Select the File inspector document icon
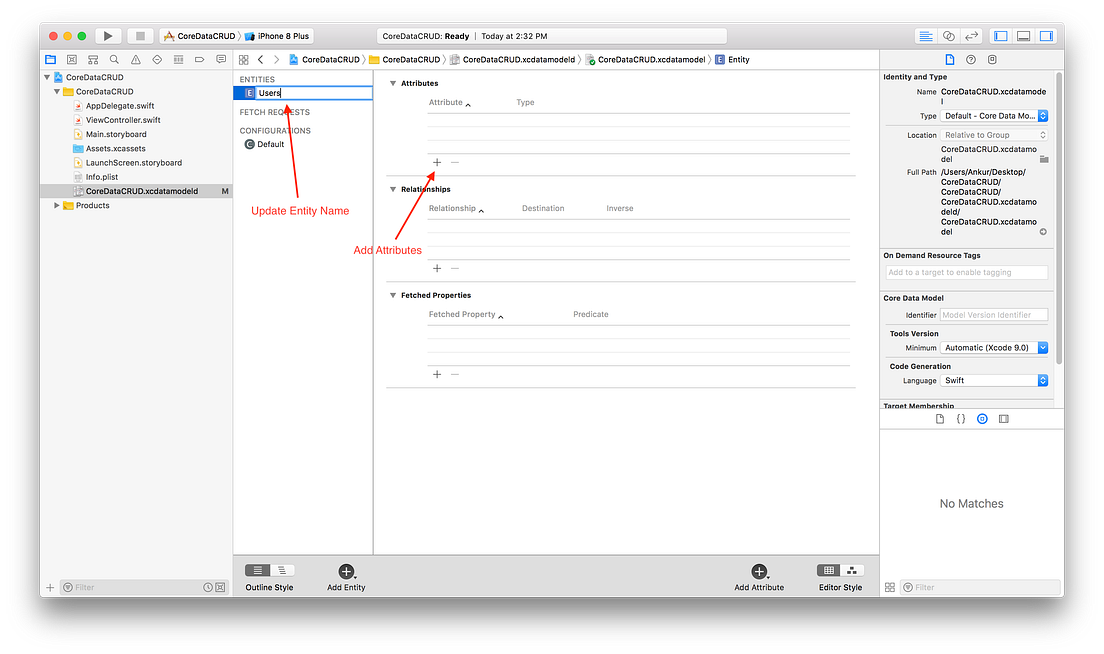Image resolution: width=1104 pixels, height=654 pixels. click(x=949, y=59)
